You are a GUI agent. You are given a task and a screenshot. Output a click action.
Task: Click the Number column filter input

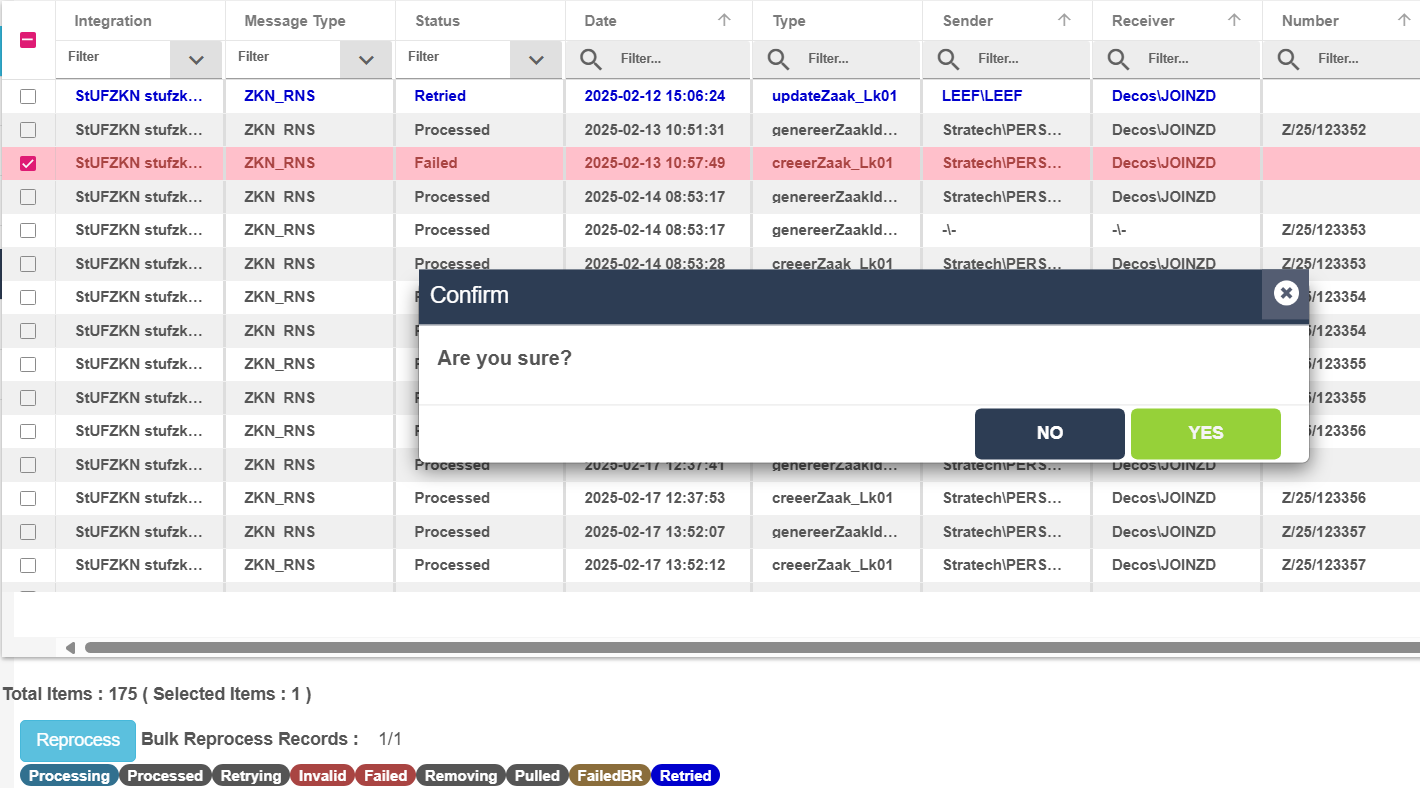coord(1360,59)
